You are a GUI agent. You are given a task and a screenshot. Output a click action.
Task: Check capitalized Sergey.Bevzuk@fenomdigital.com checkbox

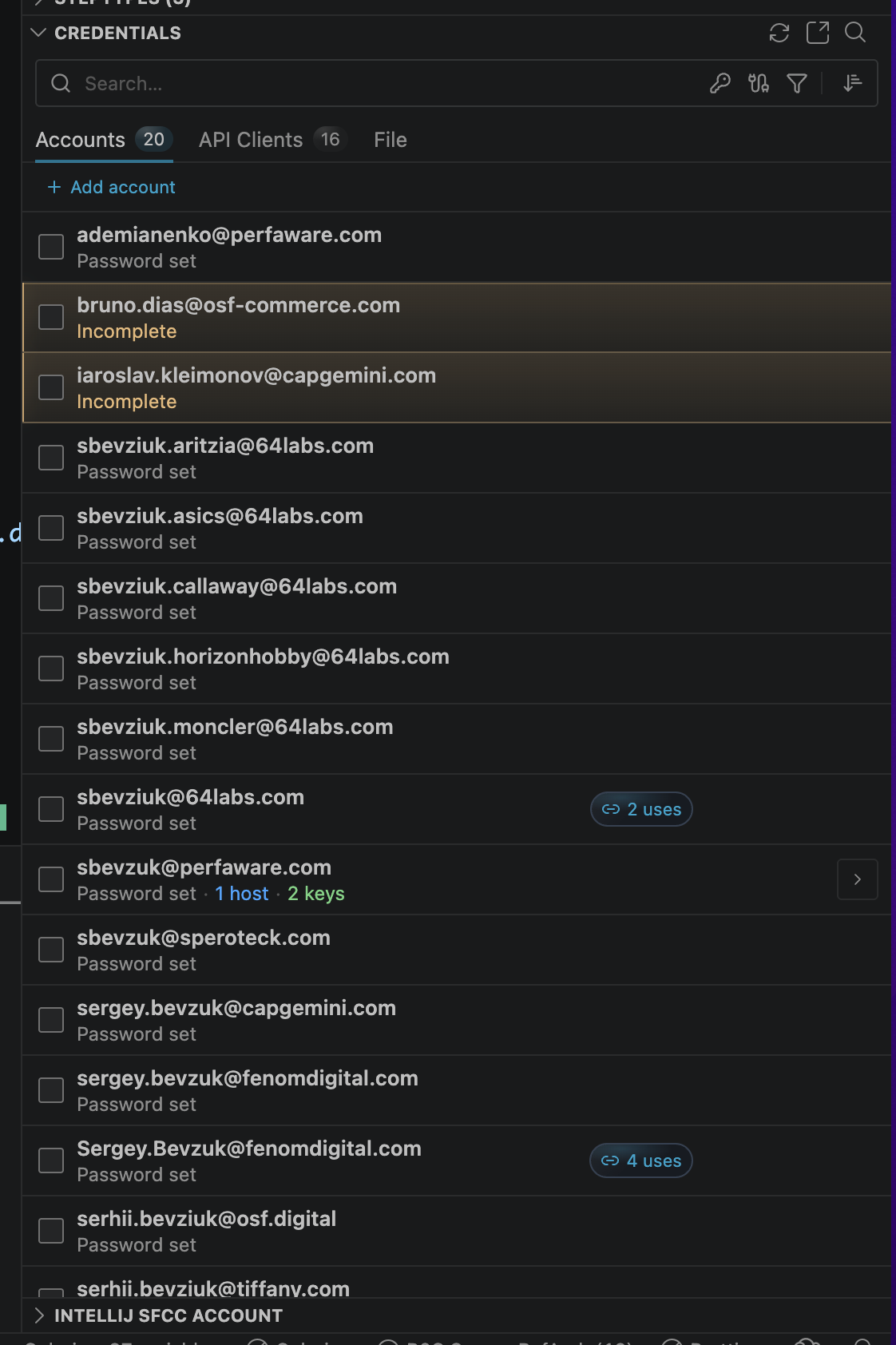(x=51, y=1161)
